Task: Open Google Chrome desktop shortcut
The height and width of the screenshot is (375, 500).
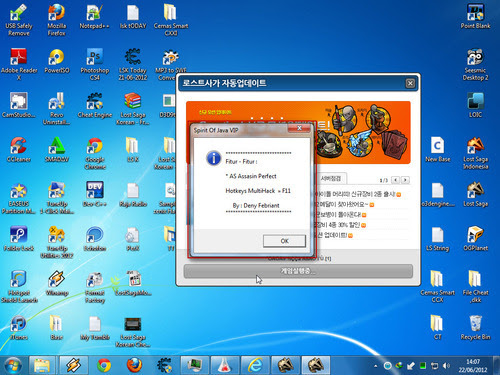Action: pos(95,153)
